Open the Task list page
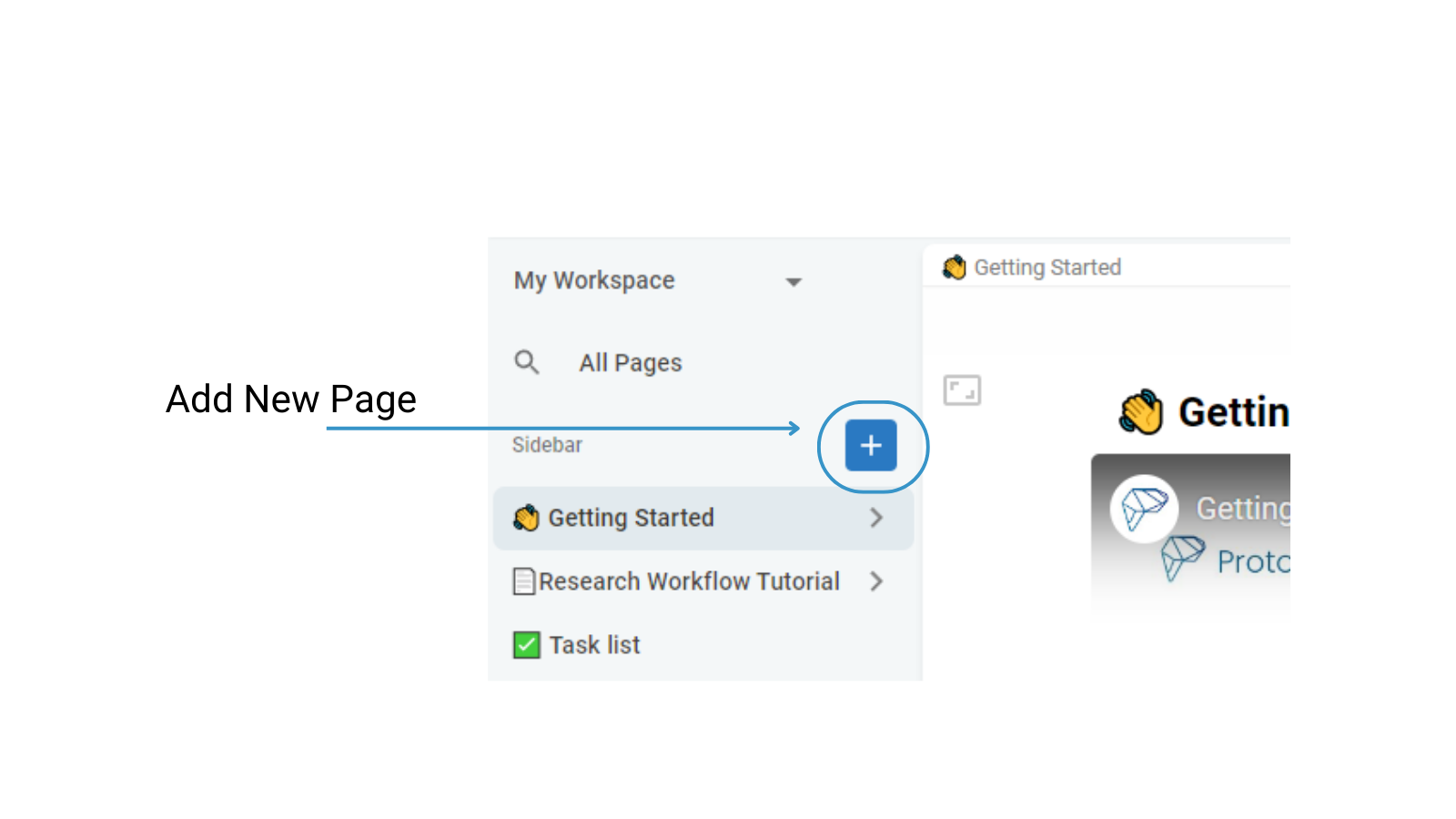Viewport: 1456px width, 819px height. click(x=594, y=645)
